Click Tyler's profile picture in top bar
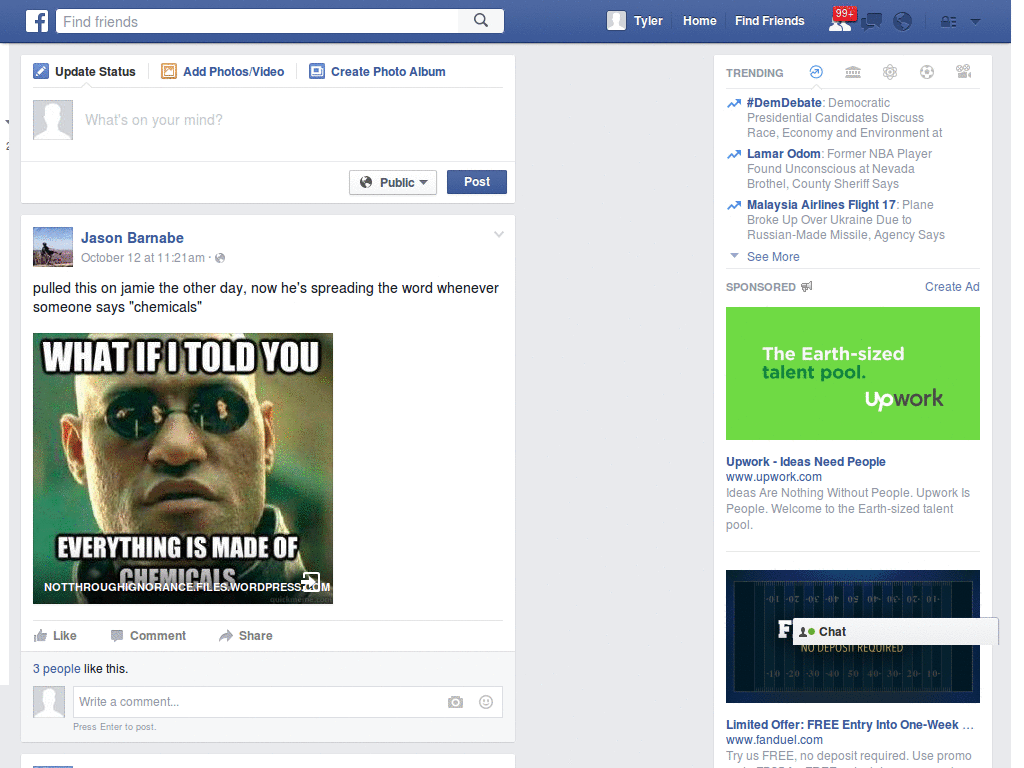 [616, 21]
